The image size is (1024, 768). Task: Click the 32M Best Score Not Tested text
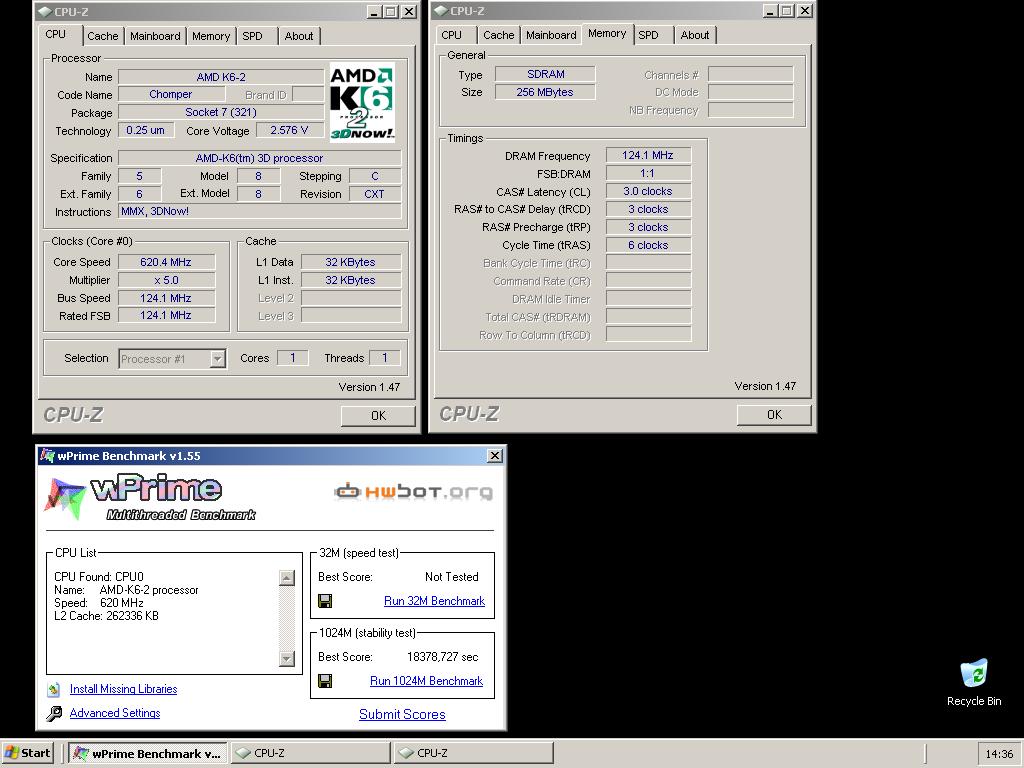(451, 577)
